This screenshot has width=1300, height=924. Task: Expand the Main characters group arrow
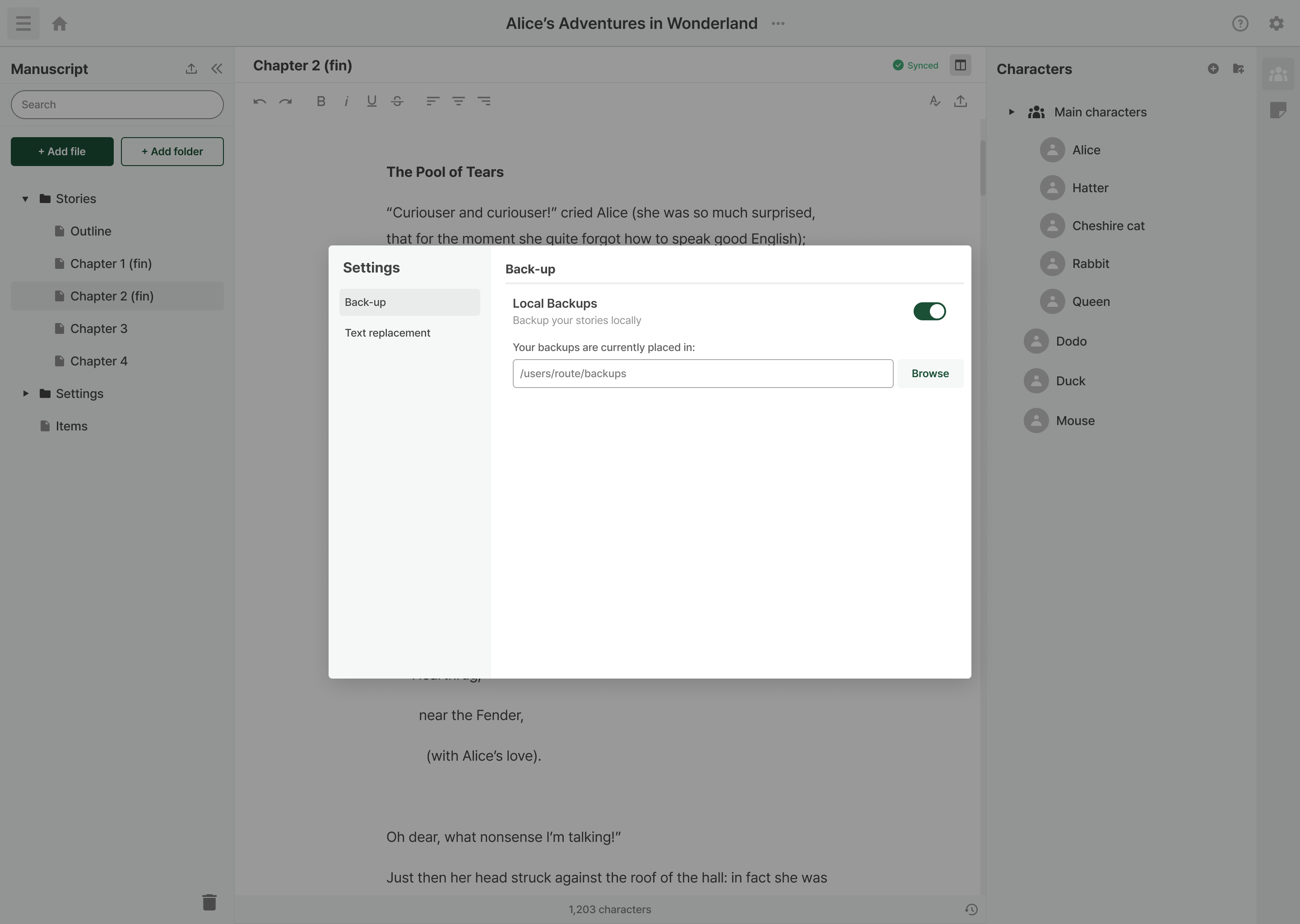tap(1012, 112)
